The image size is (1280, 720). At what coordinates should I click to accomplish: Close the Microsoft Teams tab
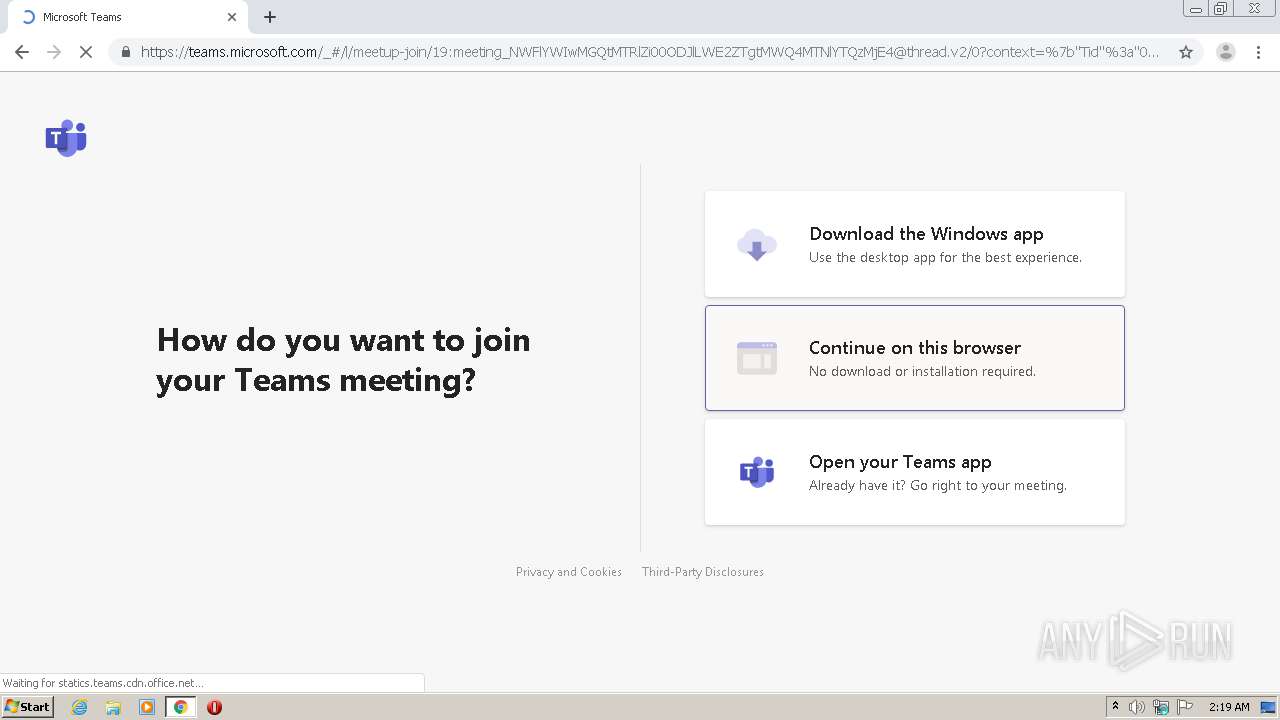click(x=232, y=17)
